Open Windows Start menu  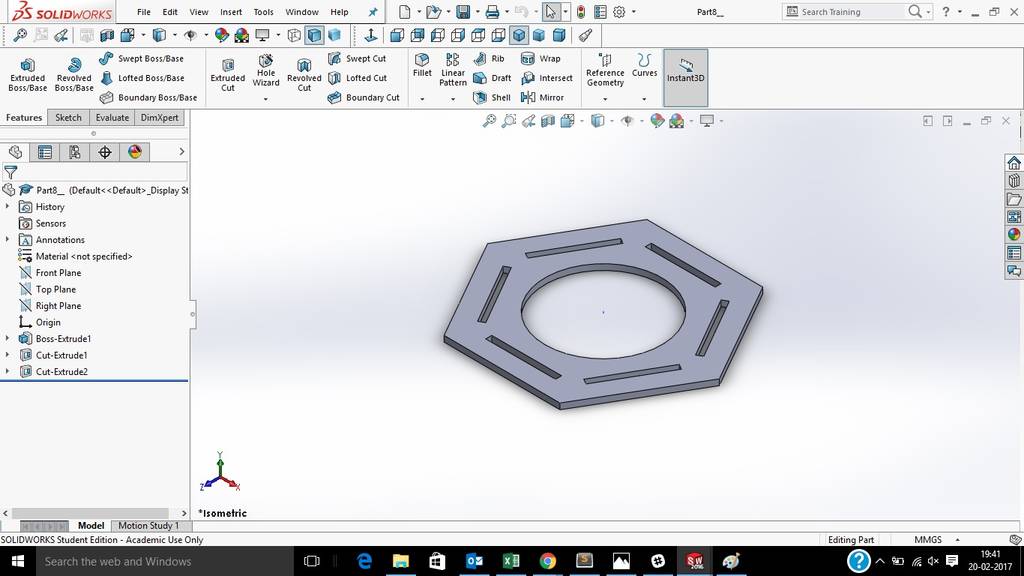(x=18, y=561)
